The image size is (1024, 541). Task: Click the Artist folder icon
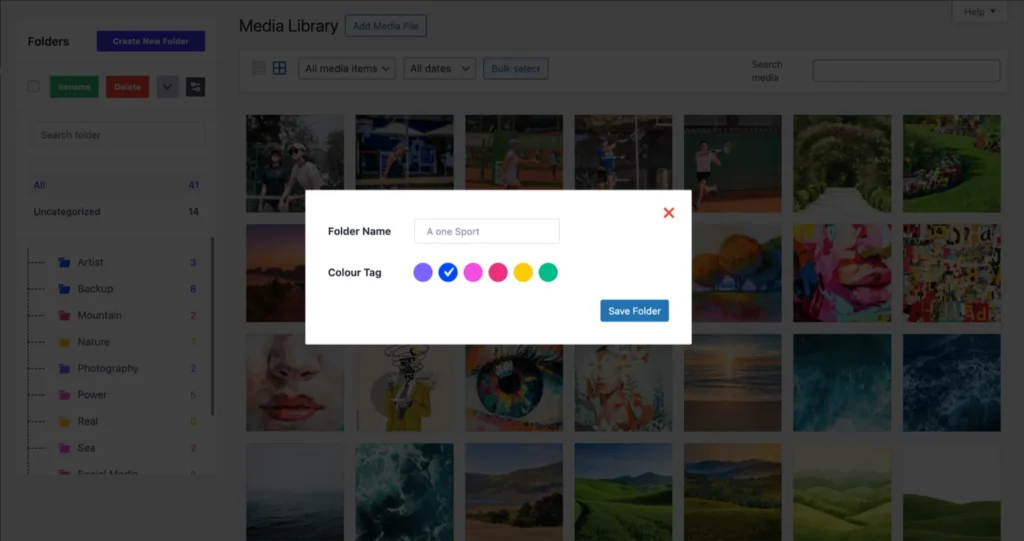pyautogui.click(x=64, y=262)
